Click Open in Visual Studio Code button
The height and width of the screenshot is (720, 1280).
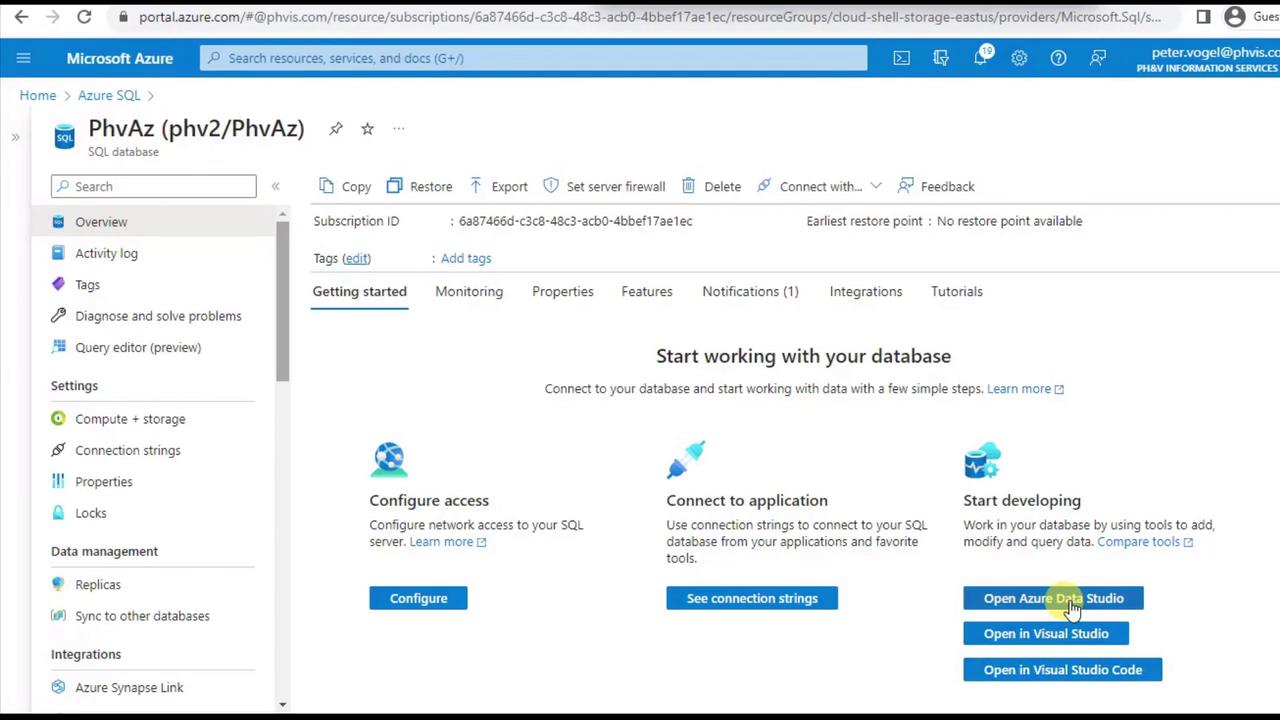point(1063,669)
